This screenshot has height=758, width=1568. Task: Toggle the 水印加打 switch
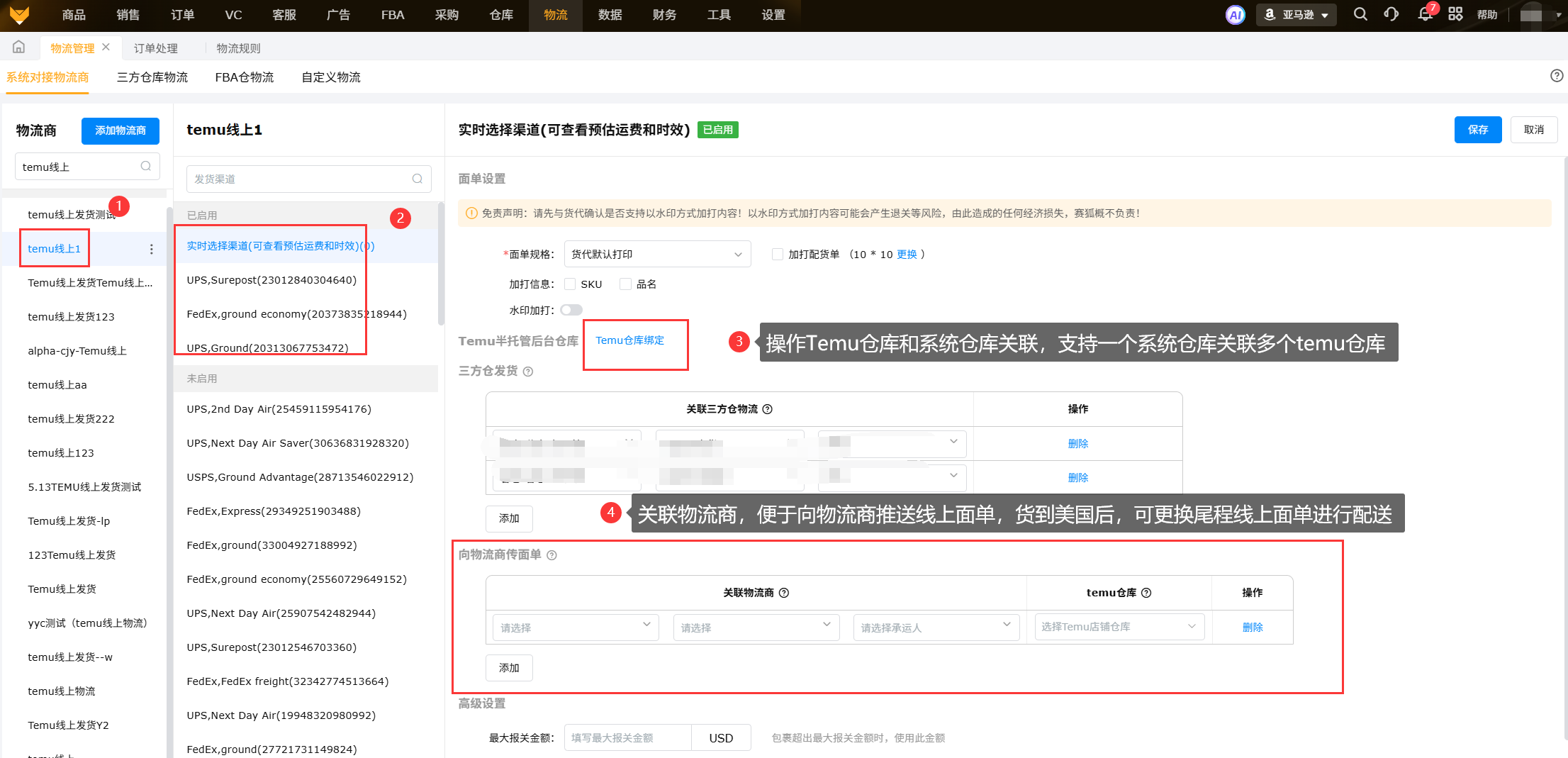pos(571,310)
